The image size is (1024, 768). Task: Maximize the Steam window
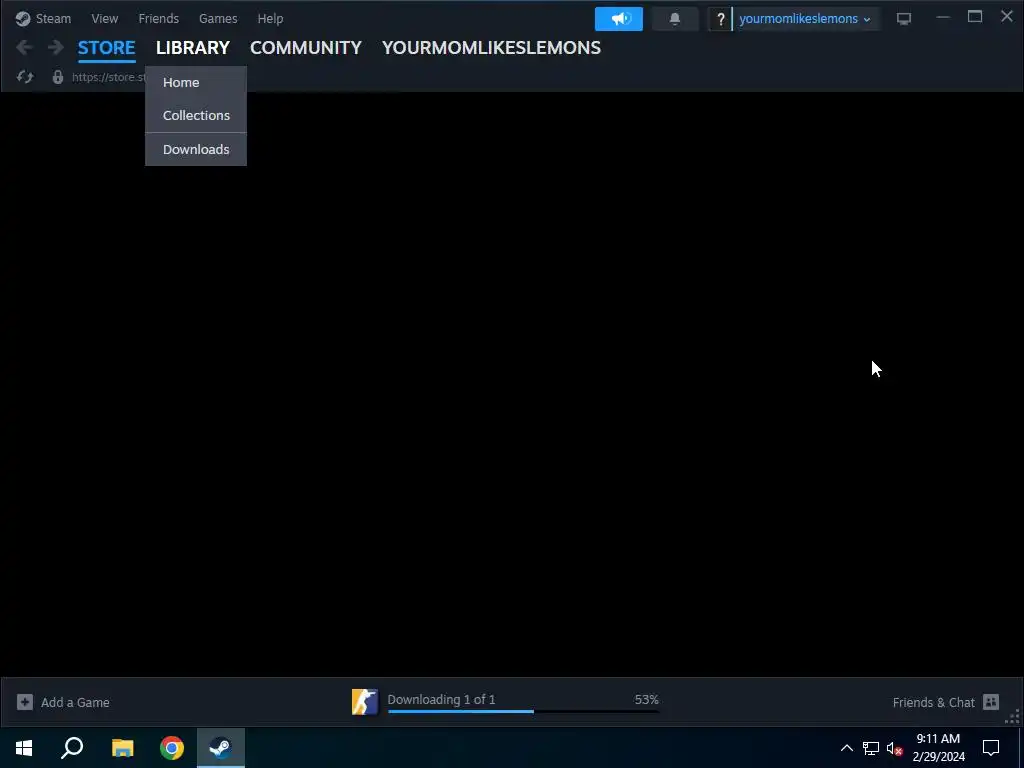(975, 17)
